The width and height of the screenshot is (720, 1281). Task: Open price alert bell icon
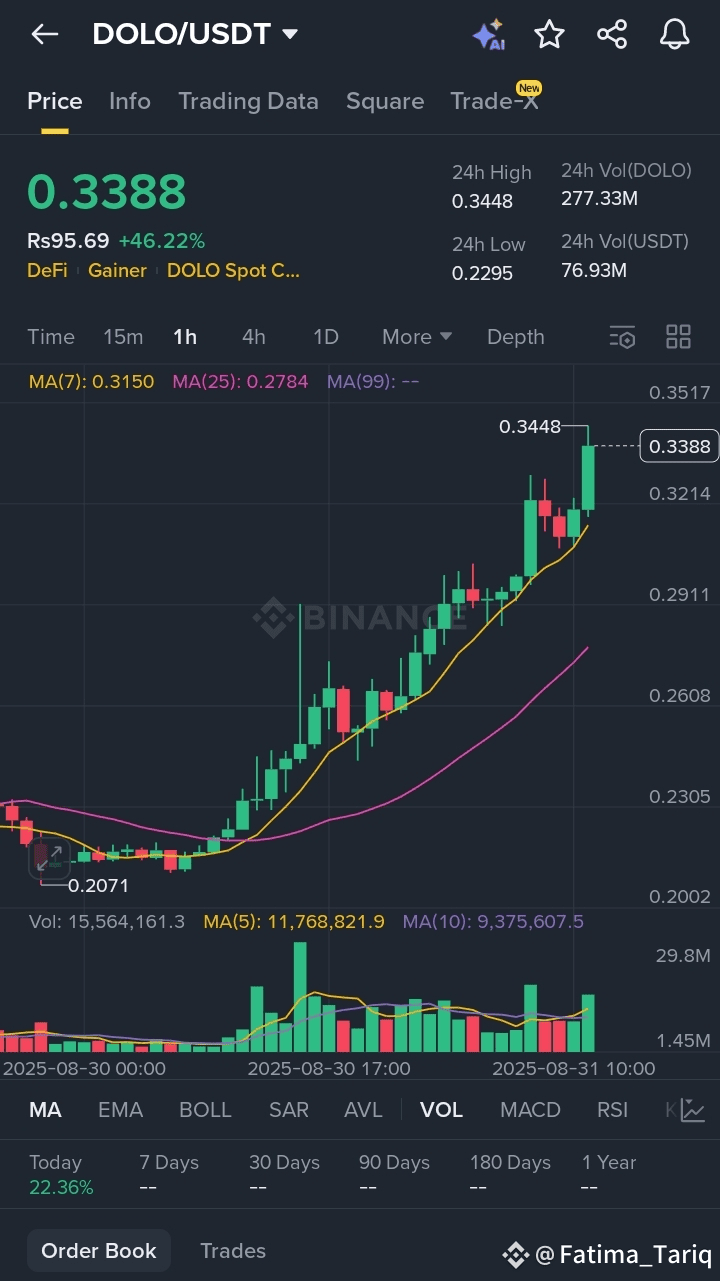tap(675, 35)
